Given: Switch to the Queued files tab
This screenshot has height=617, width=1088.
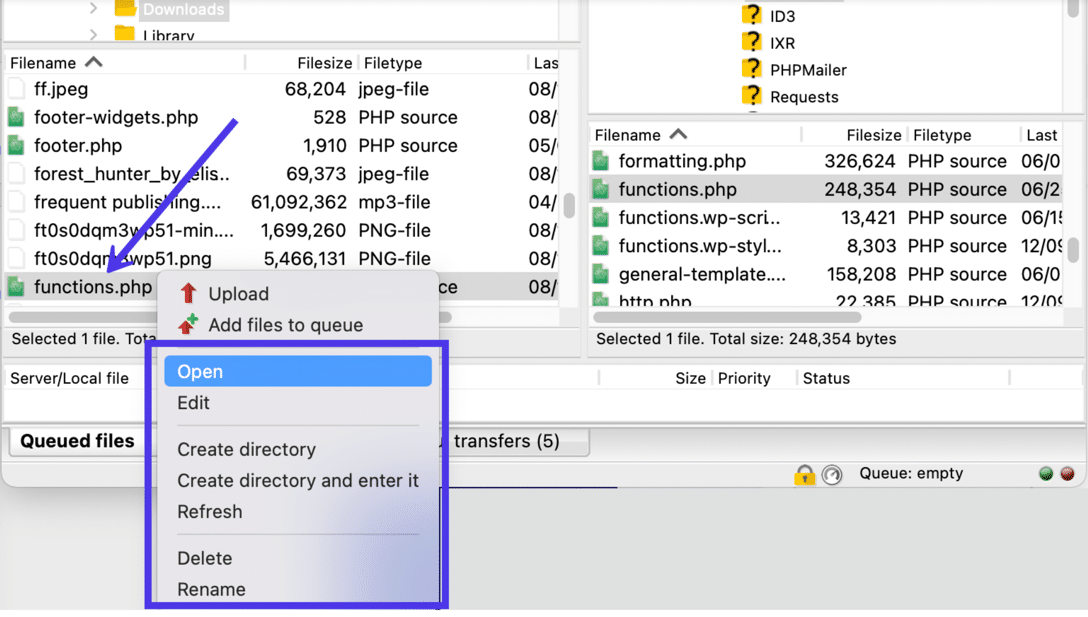Looking at the screenshot, I should pyautogui.click(x=77, y=440).
